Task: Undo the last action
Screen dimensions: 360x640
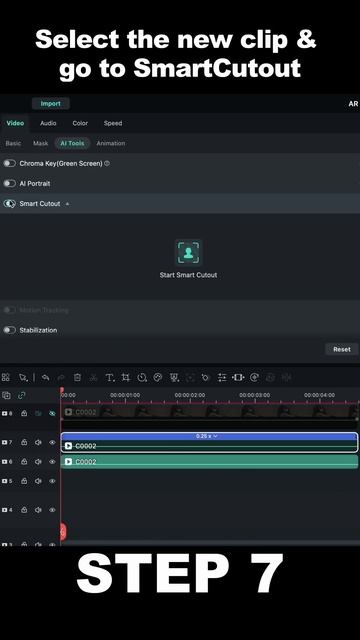Action: point(45,378)
